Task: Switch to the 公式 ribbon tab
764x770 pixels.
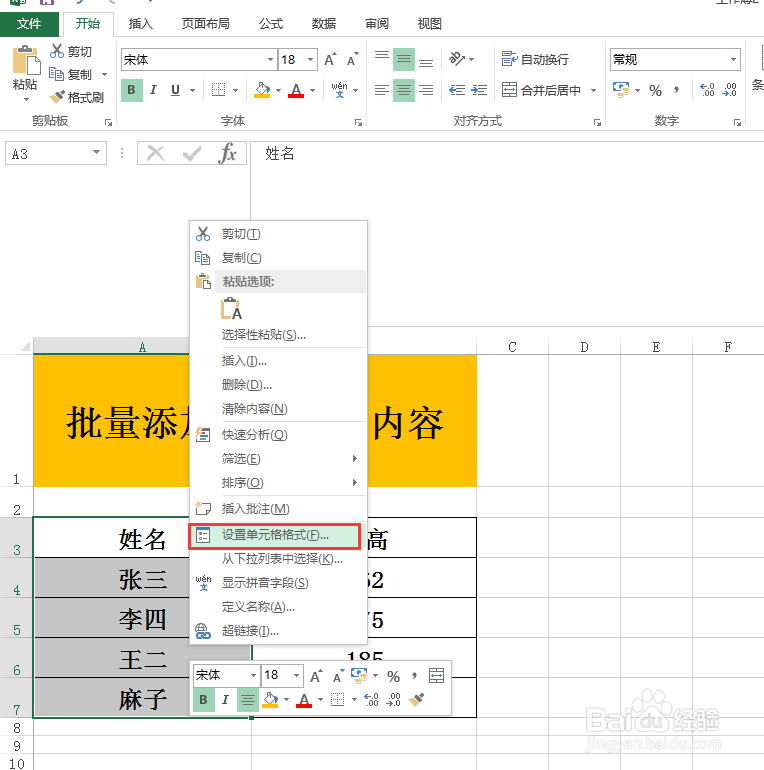Action: pos(271,24)
